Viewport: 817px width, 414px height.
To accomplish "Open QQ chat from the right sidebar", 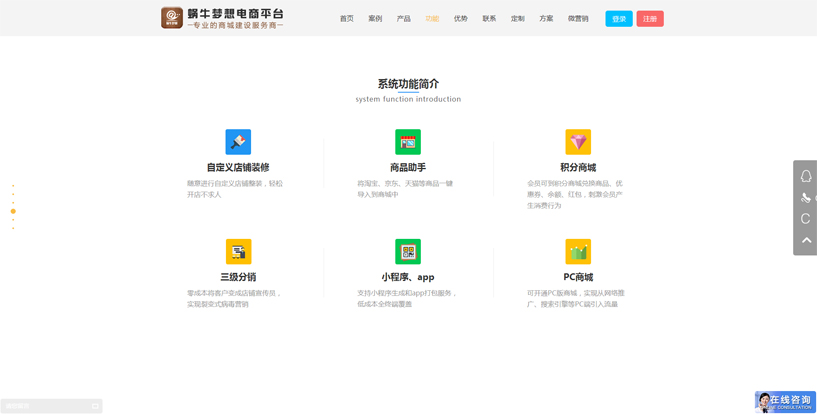I will [806, 176].
